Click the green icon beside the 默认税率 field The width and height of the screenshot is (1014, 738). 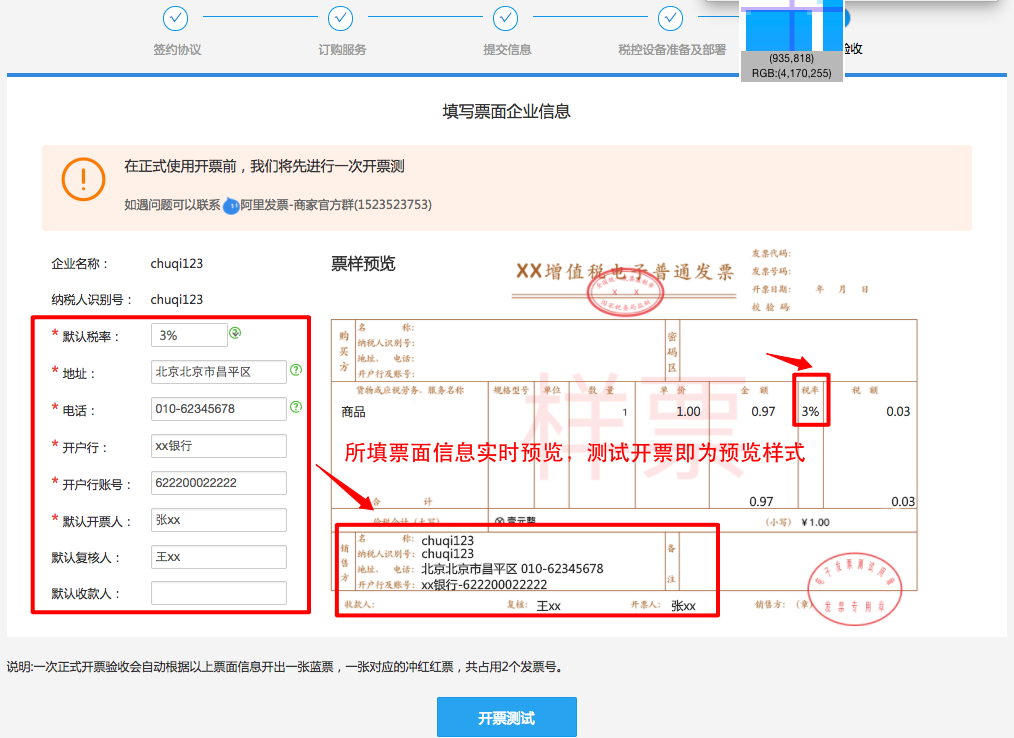[x=235, y=332]
